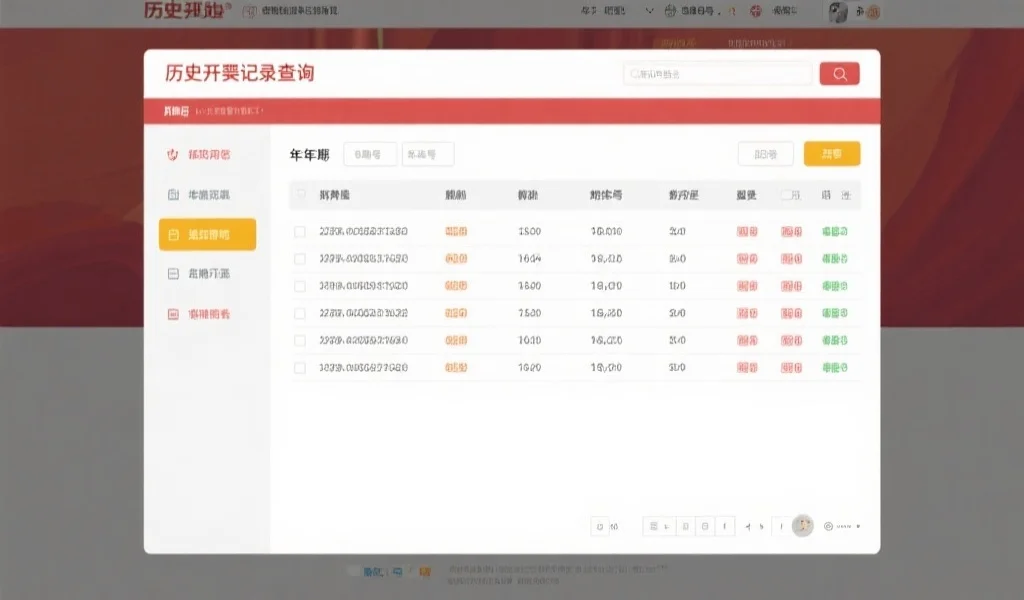Click the red magnifier search button
The width and height of the screenshot is (1024, 600).
(839, 74)
